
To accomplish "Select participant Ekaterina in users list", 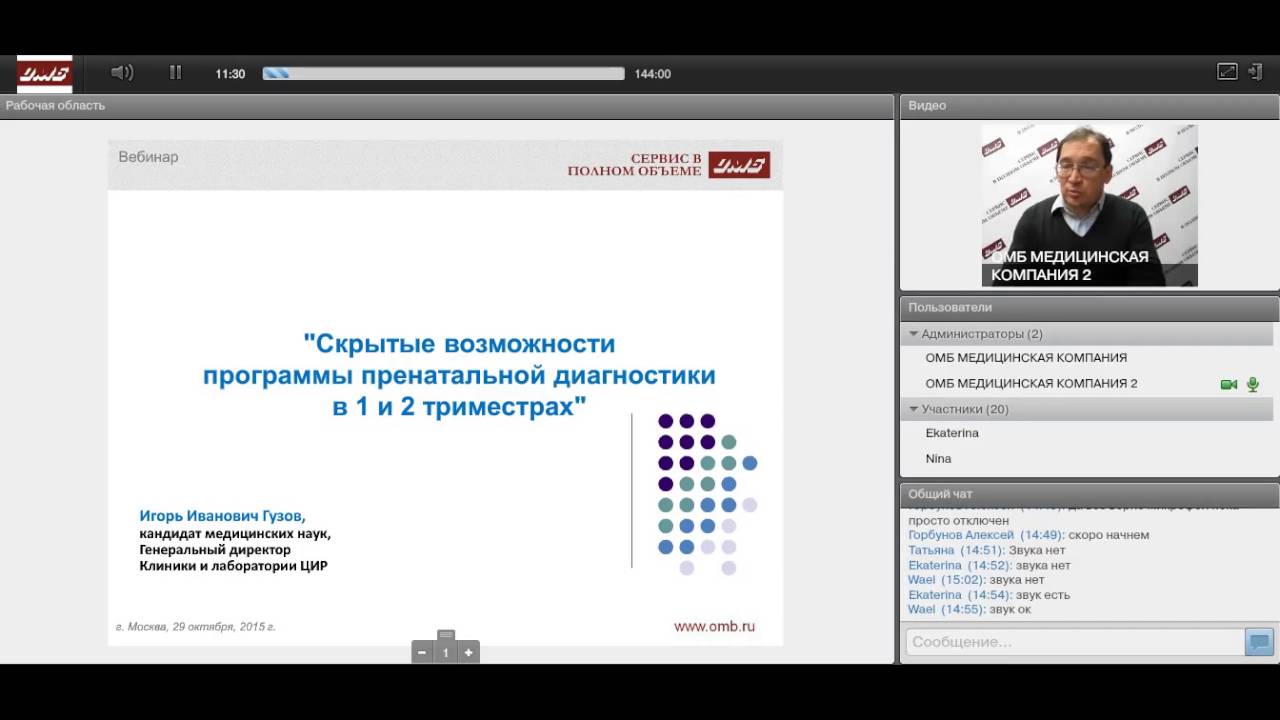I will click(x=952, y=433).
